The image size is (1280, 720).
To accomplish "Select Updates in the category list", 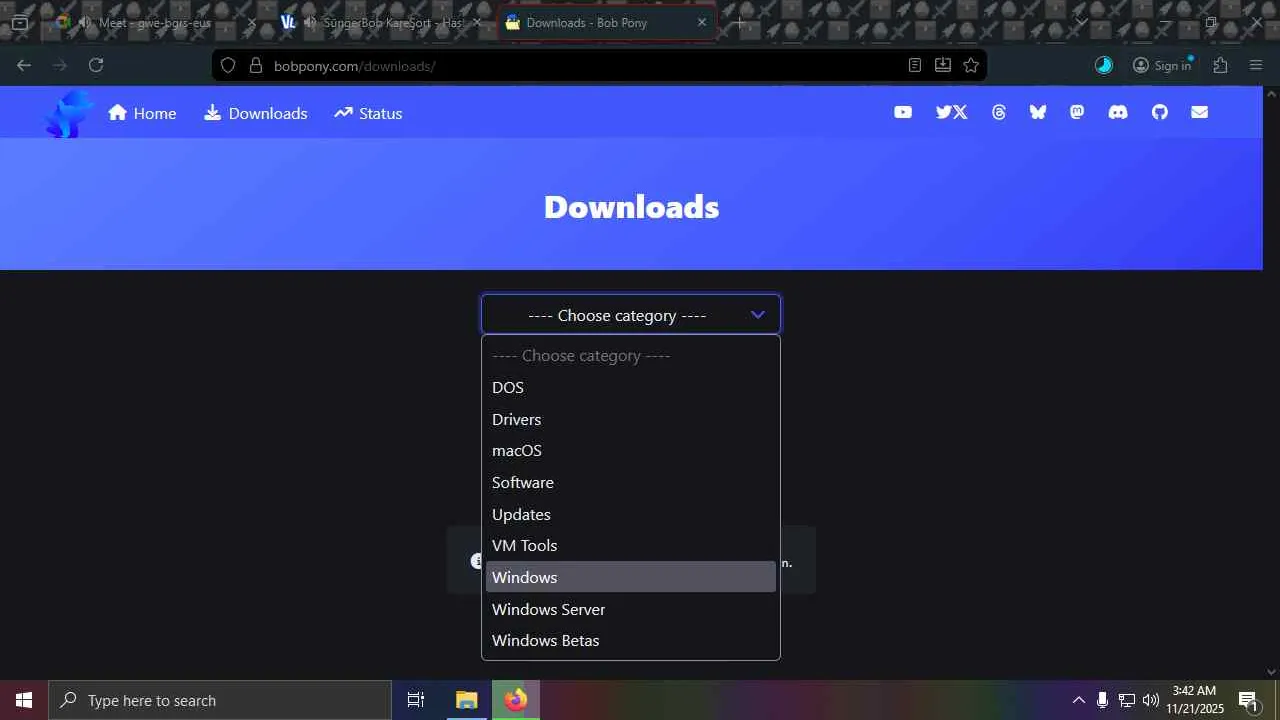I will [x=631, y=514].
